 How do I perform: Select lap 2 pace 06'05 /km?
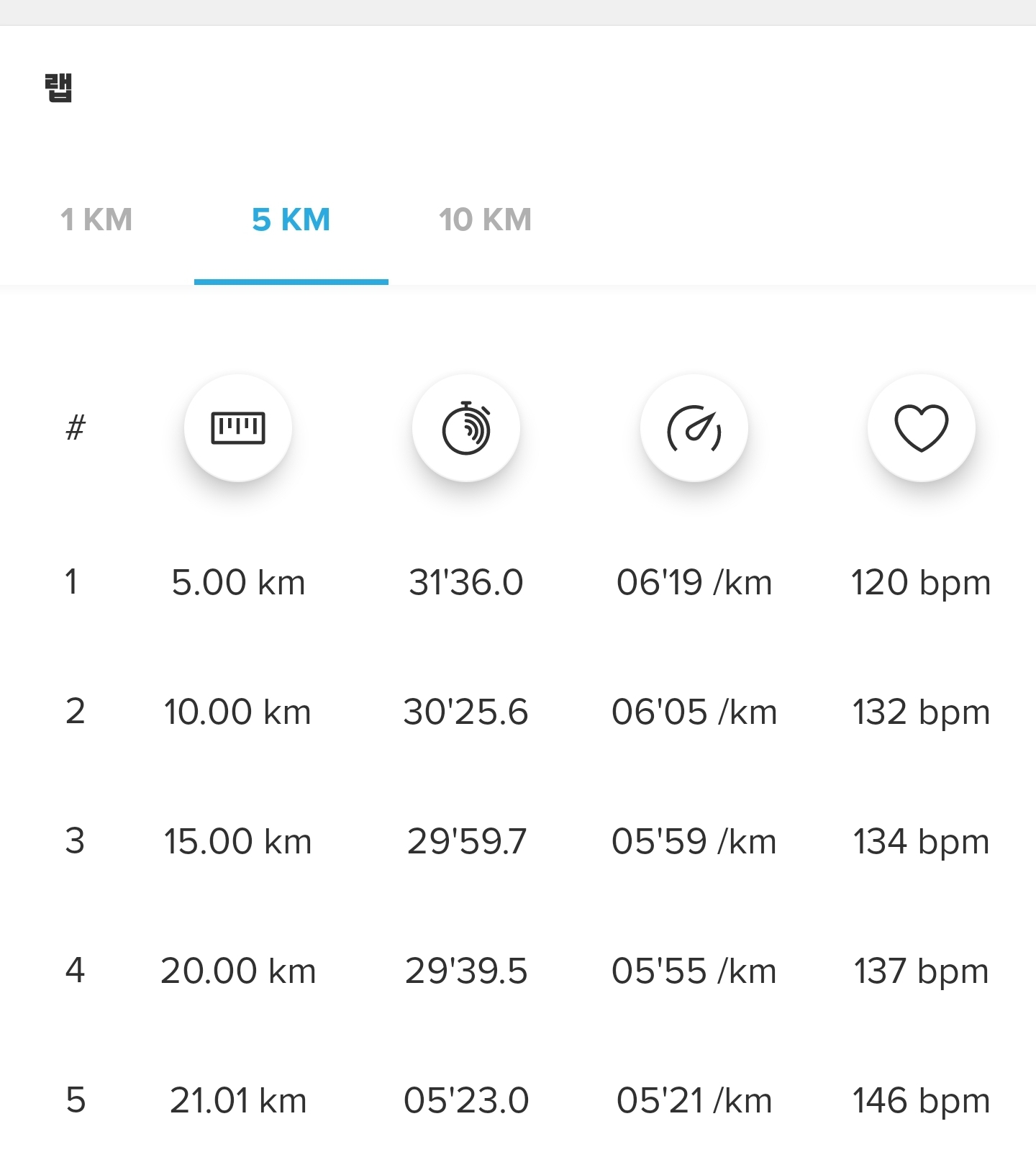pyautogui.click(x=694, y=712)
